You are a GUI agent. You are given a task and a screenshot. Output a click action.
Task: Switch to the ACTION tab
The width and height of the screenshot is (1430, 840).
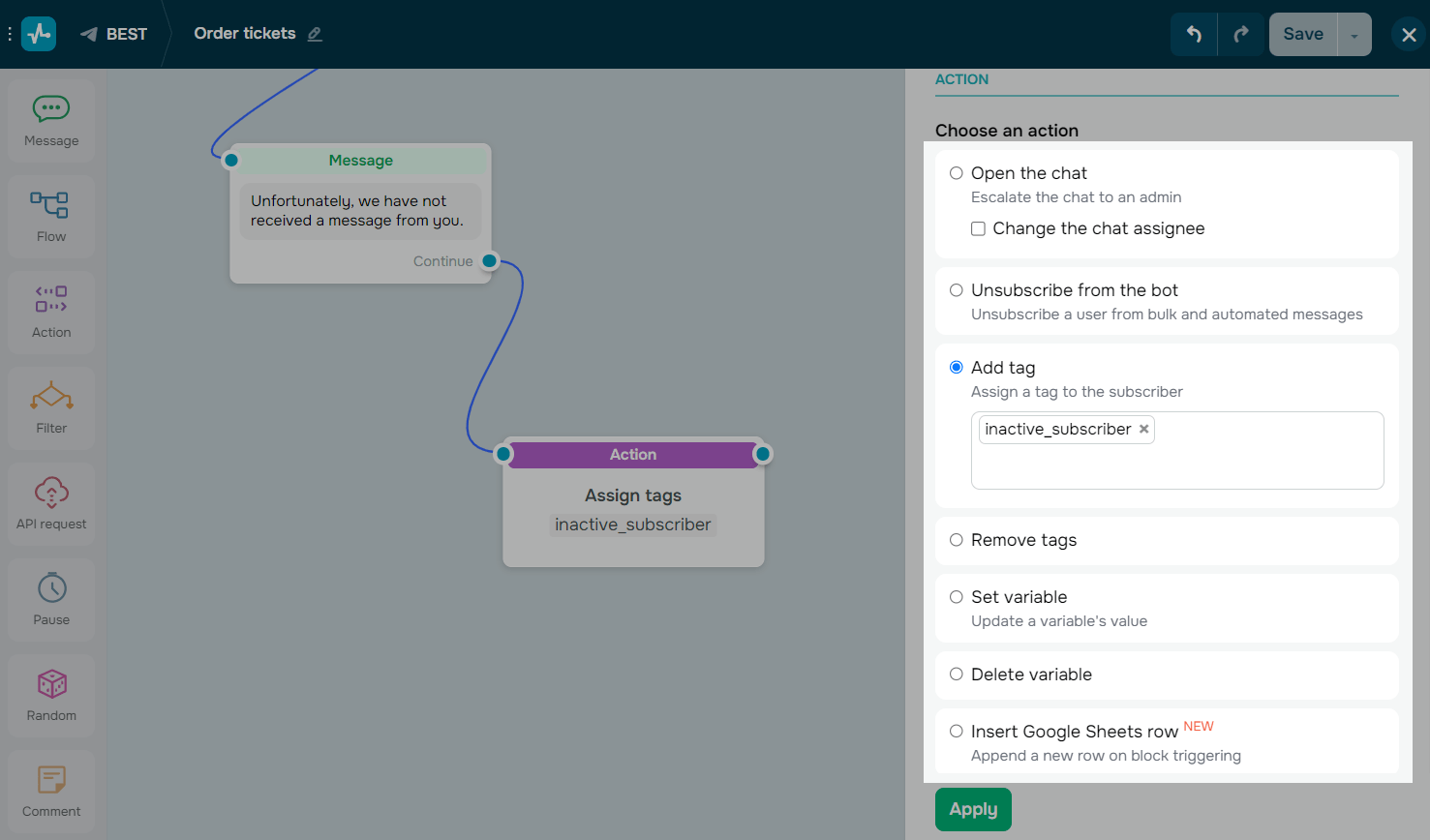point(961,79)
